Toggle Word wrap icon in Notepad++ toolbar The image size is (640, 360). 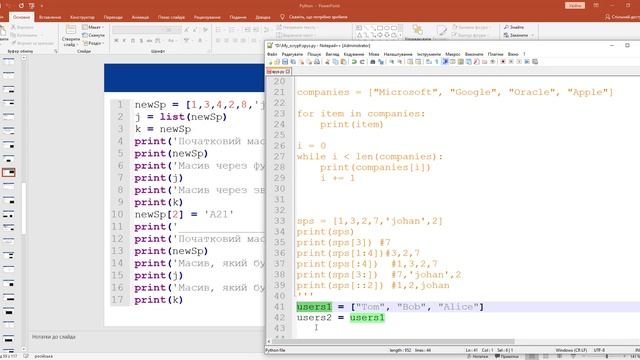click(x=428, y=62)
